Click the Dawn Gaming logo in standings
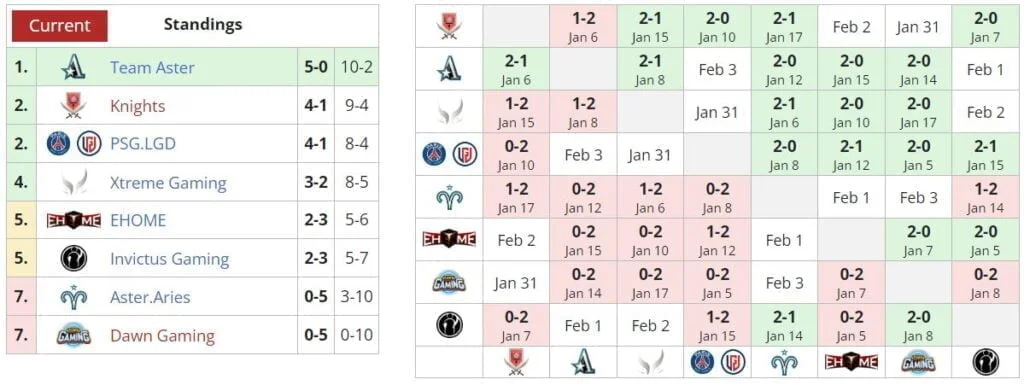The image size is (1024, 385). [x=74, y=335]
